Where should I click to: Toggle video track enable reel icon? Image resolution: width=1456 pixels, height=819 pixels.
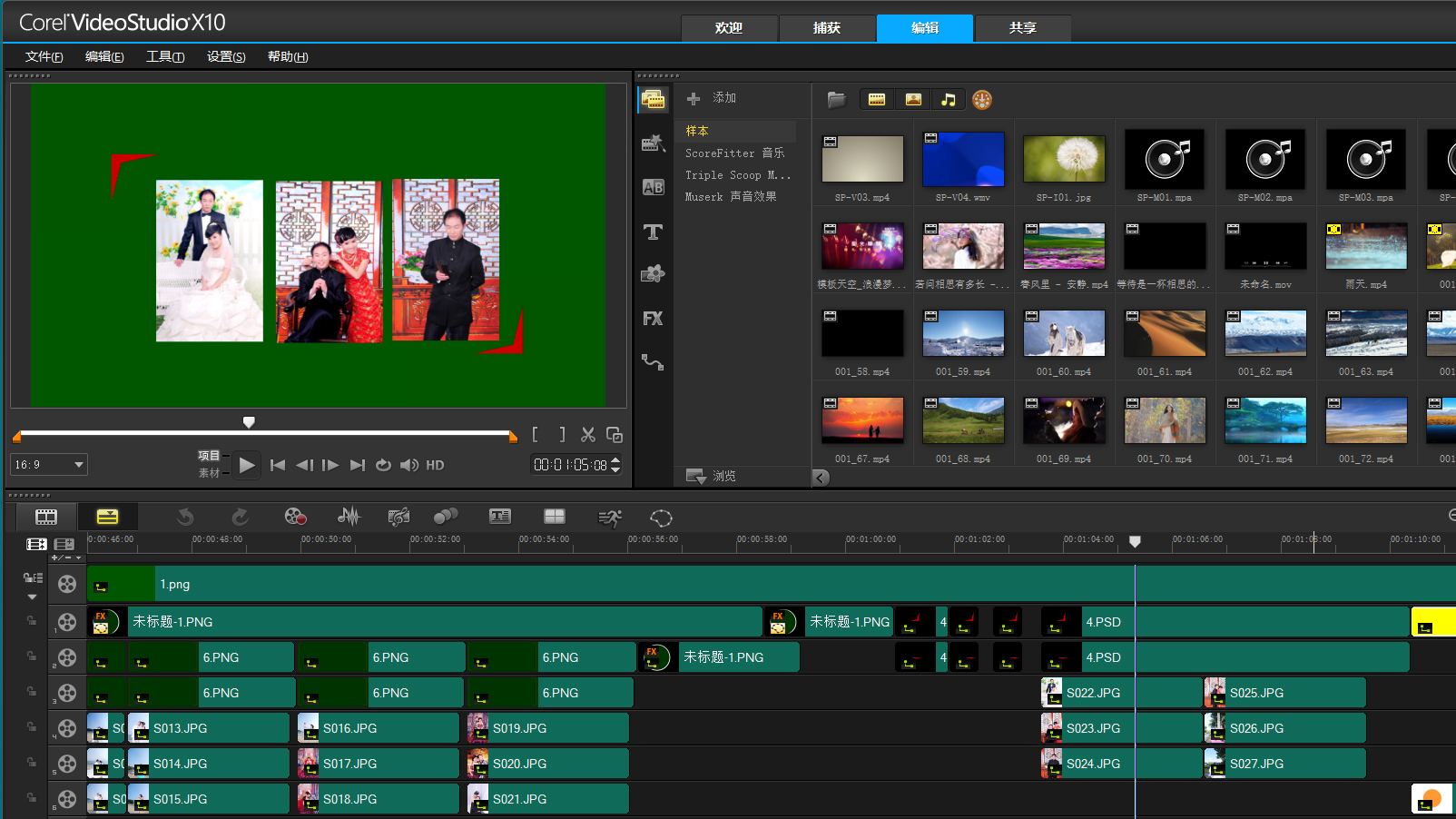(x=67, y=585)
